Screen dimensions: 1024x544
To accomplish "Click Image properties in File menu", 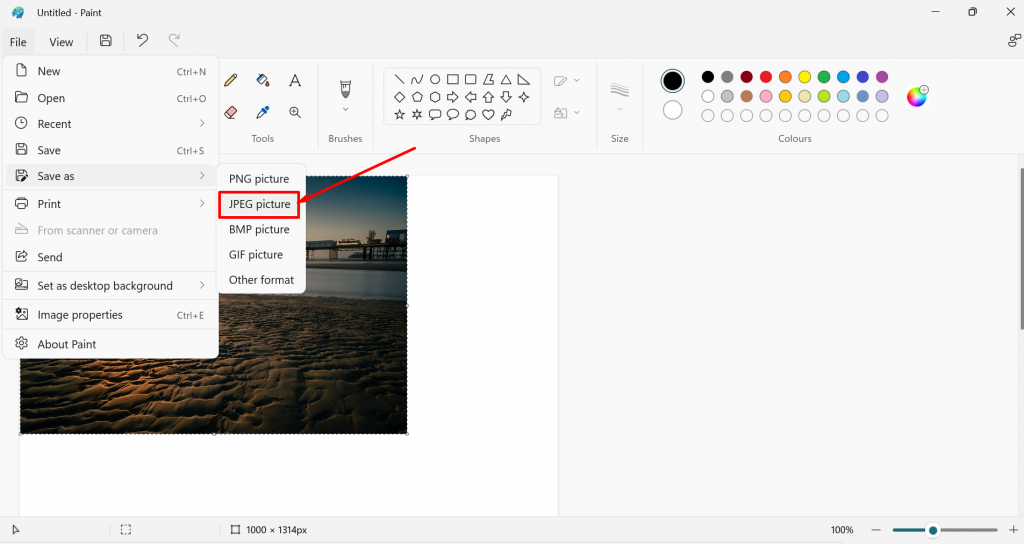I will 80,315.
